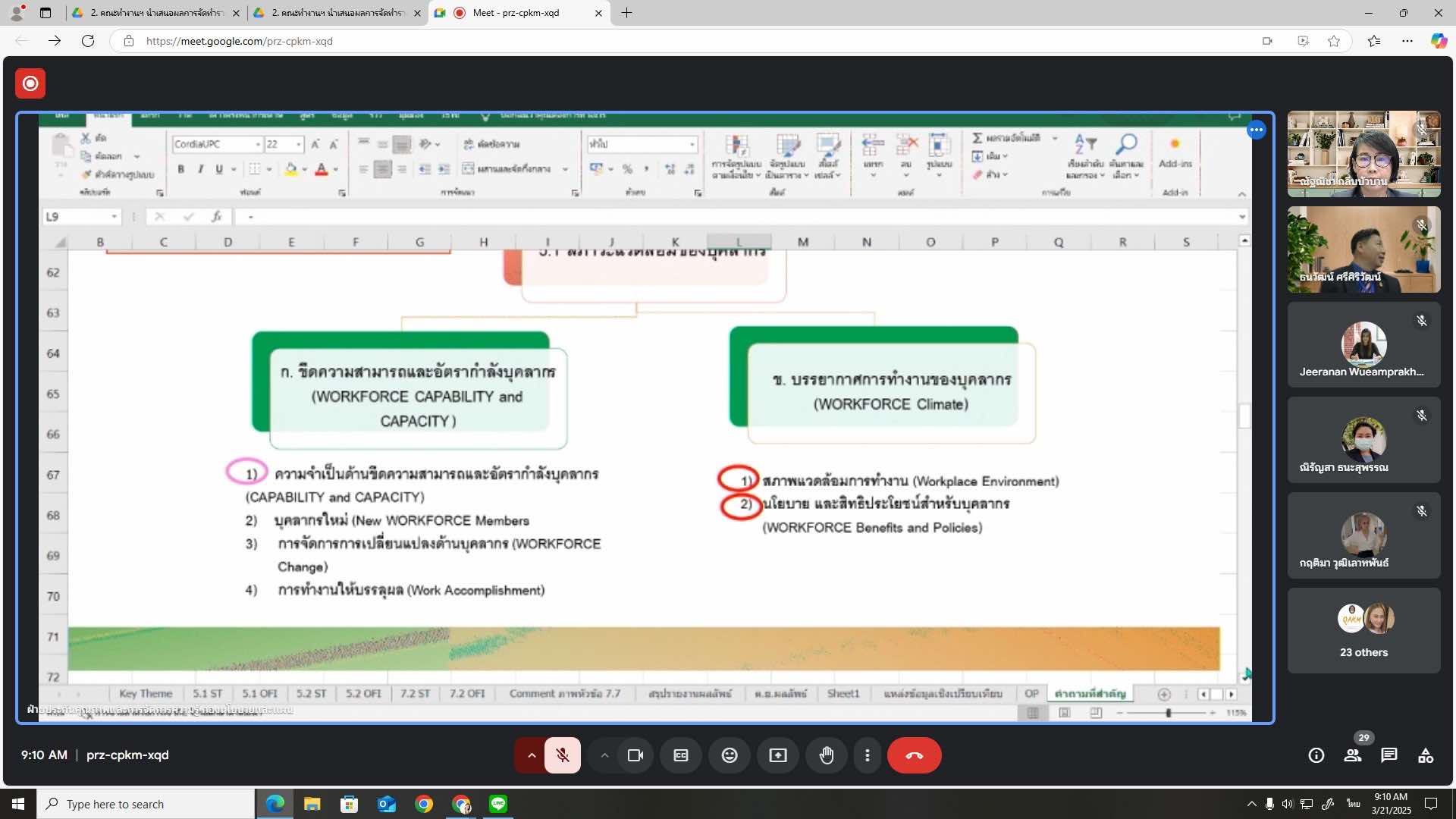Open more options three-dot menu
Viewport: 1456px width, 819px height.
pyautogui.click(x=868, y=755)
